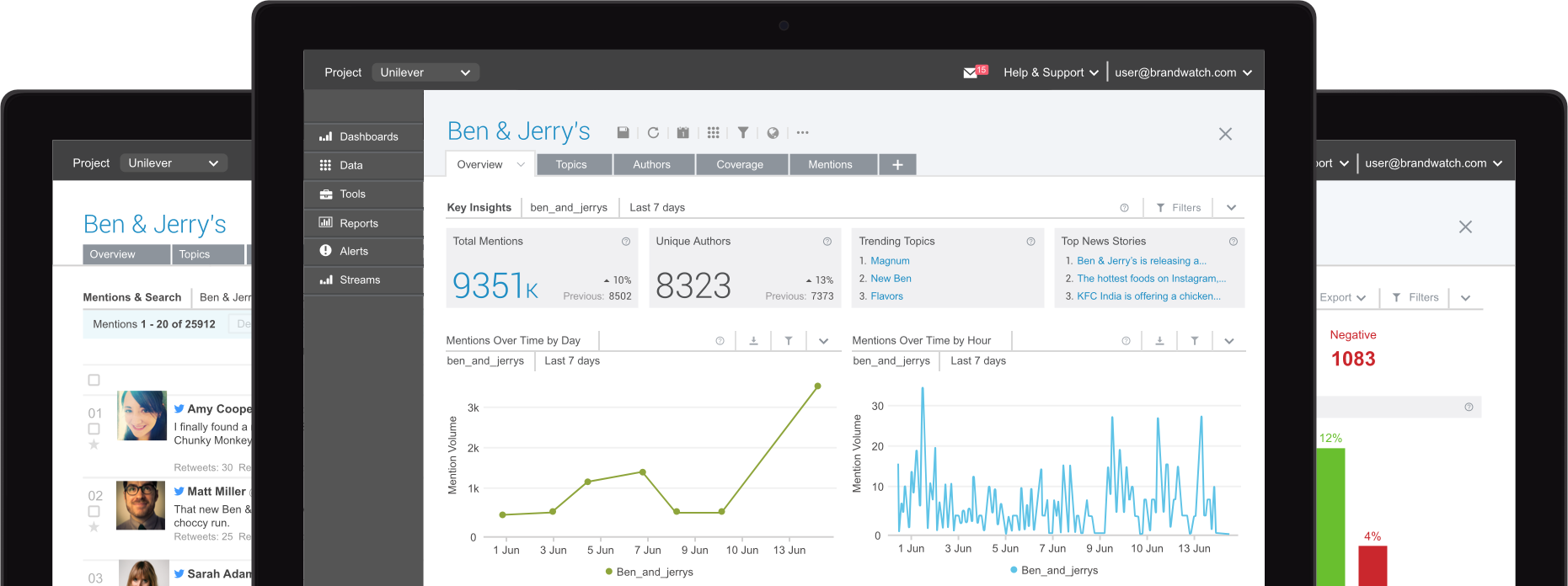Screen dimensions: 1568x586
Task: Click the save dashboard floppy disk icon
Action: [x=623, y=133]
